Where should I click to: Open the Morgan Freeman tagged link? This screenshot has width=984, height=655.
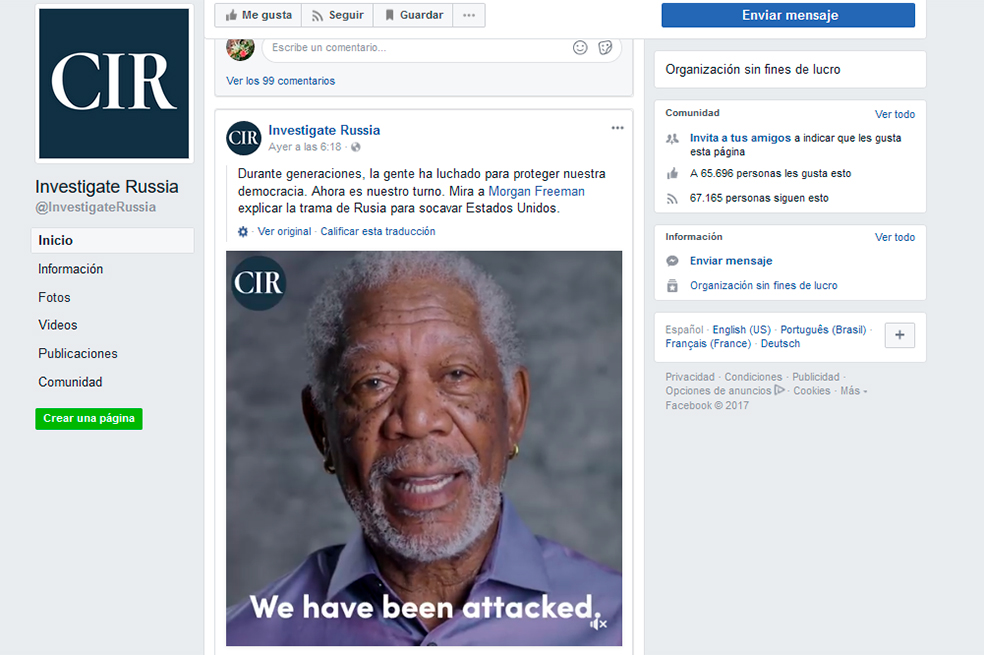(x=536, y=191)
